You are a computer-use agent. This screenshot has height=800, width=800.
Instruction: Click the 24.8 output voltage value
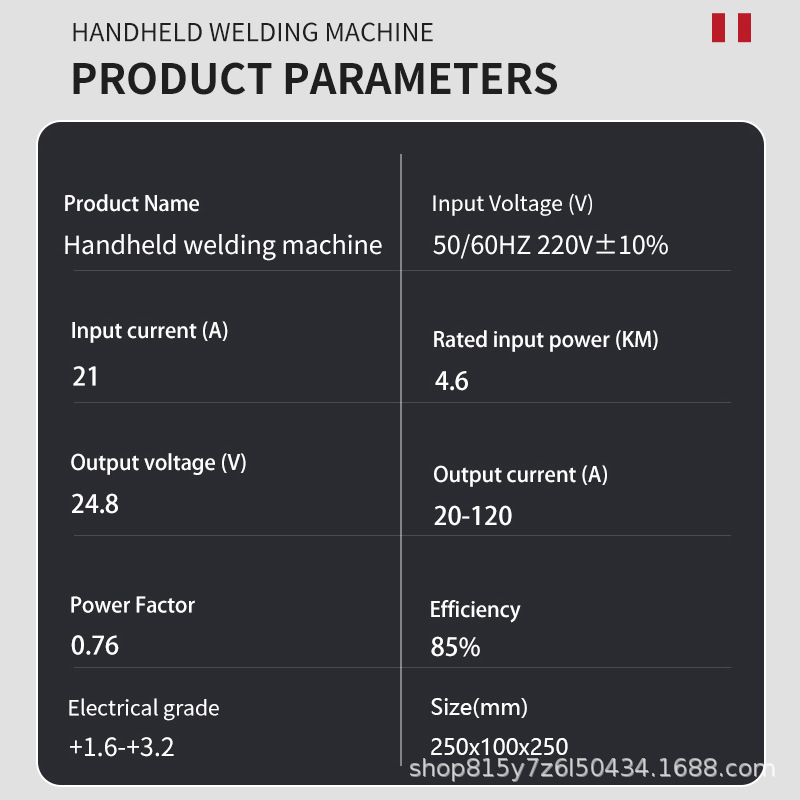click(x=95, y=504)
